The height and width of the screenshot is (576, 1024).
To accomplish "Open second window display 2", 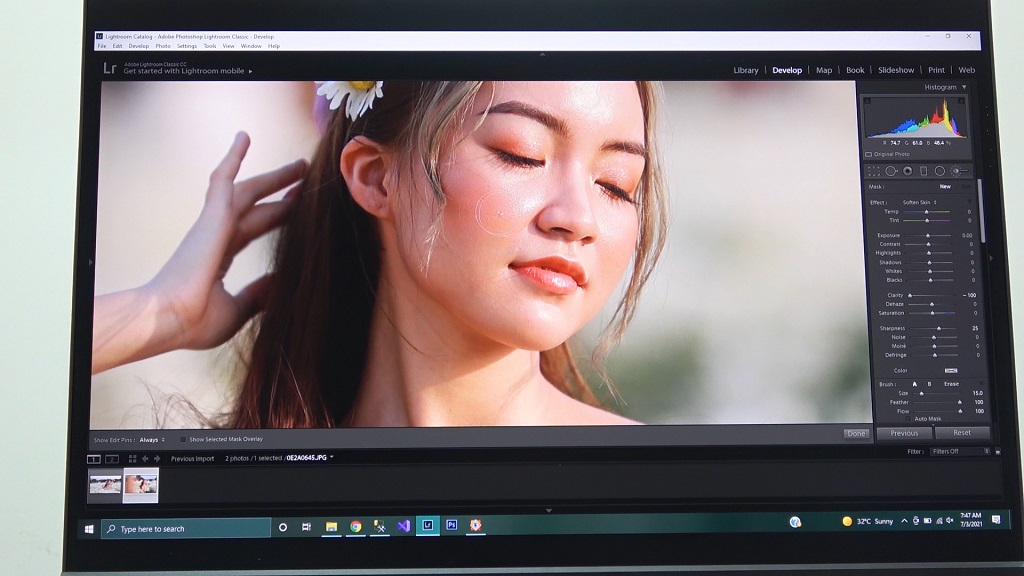I will [x=112, y=459].
